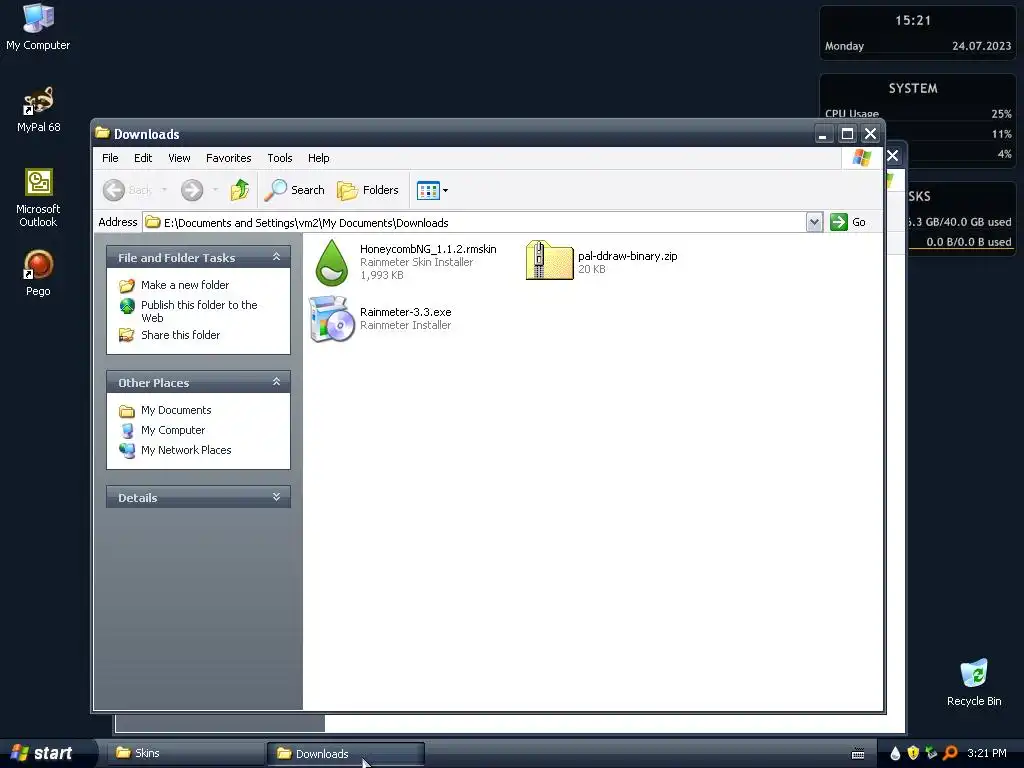Screen dimensions: 1024x768
Task: Select the HoneycombNG_1.1.2.rmskin file icon
Action: tap(332, 263)
